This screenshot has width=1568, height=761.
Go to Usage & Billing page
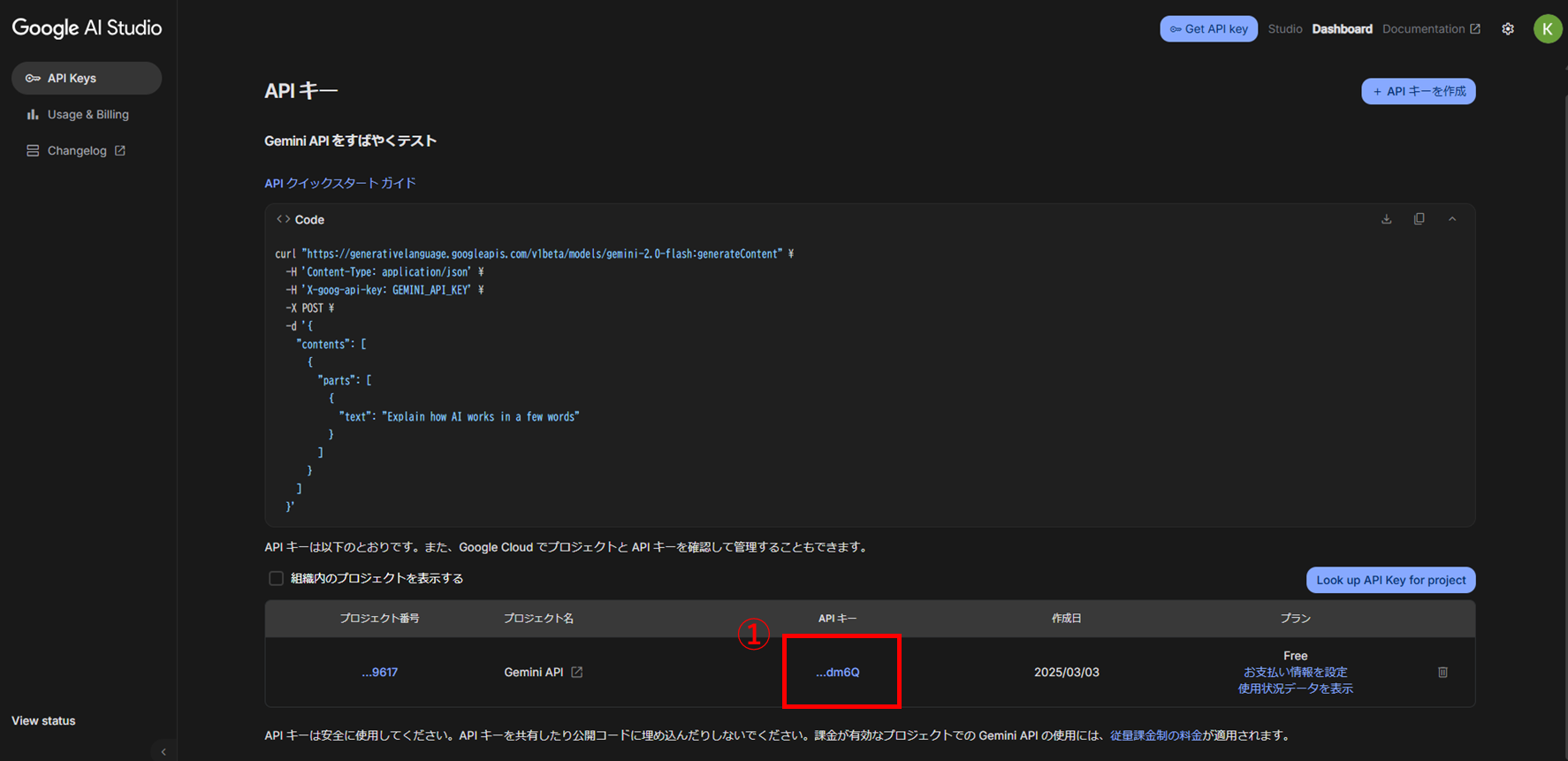click(x=88, y=115)
